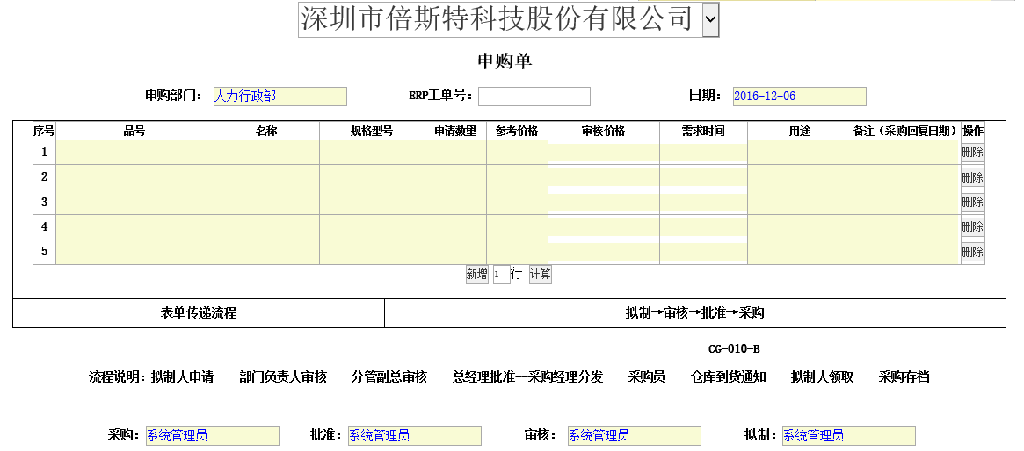
Task: Click the 申购单 form title
Action: pyautogui.click(x=505, y=62)
